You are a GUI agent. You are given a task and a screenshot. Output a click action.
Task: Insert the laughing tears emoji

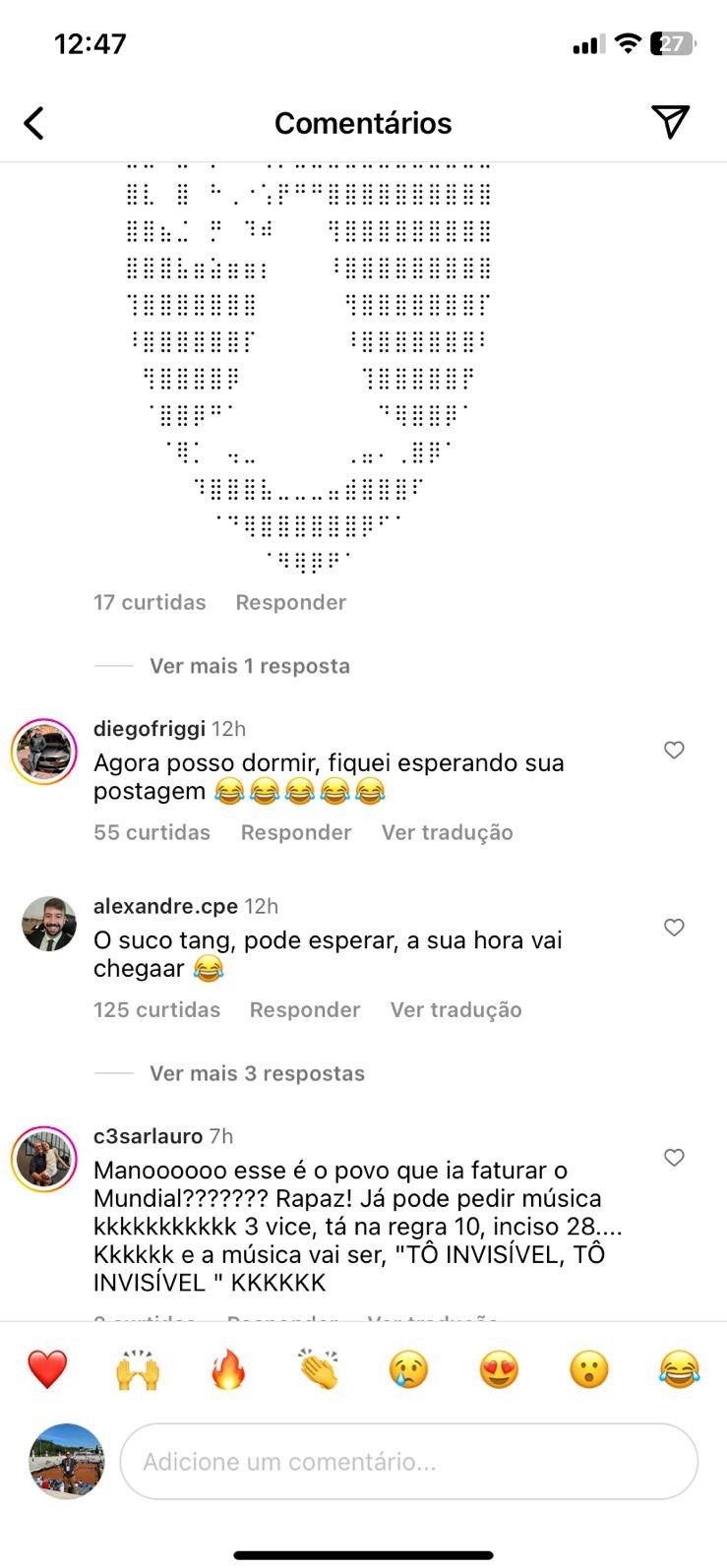click(680, 1369)
